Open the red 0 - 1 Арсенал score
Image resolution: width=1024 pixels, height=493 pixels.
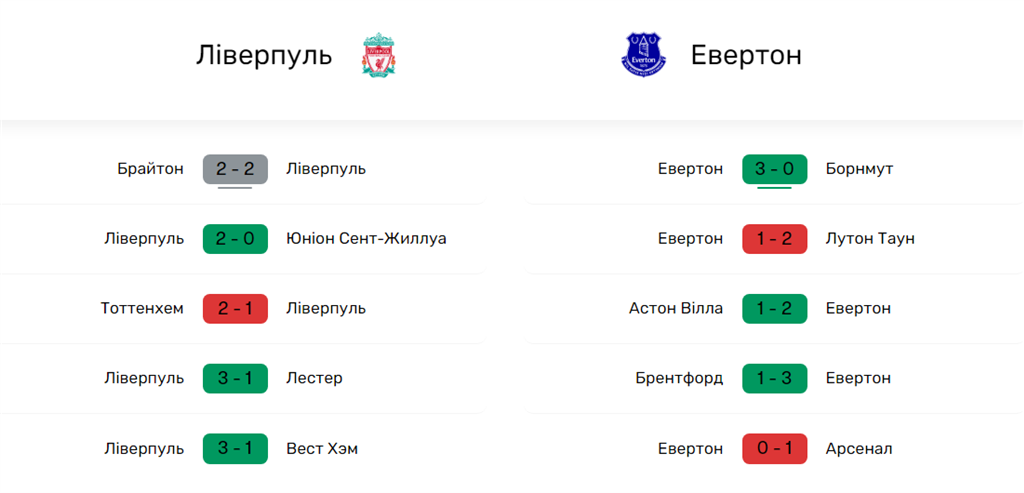tap(774, 449)
